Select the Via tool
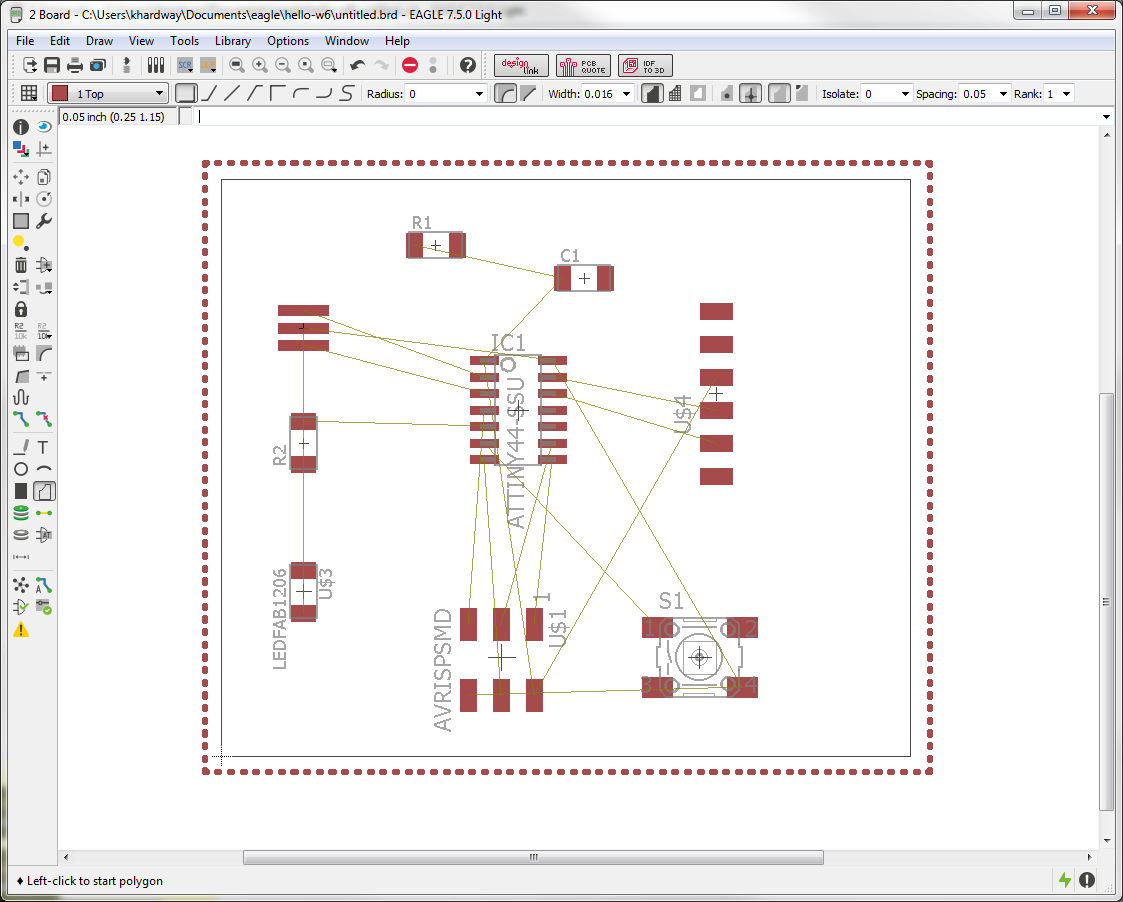The image size is (1123, 902). [x=21, y=513]
